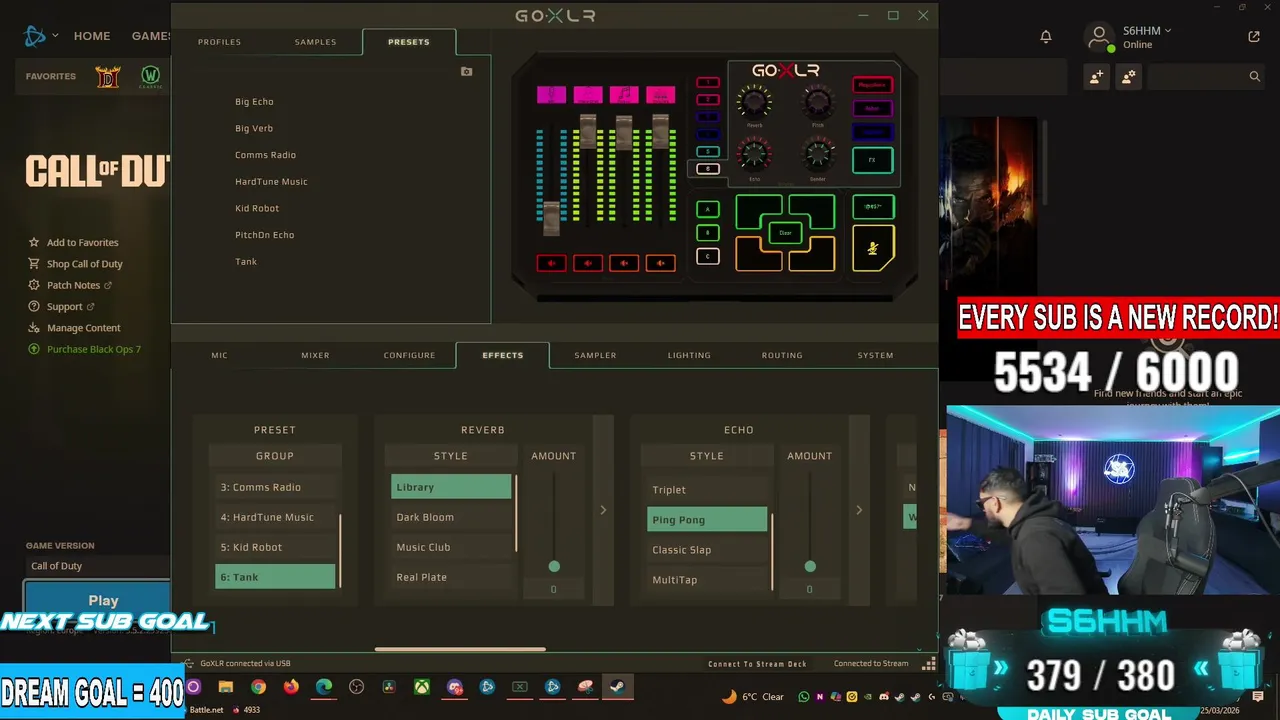Open the Samples tab
The image size is (1280, 720).
tap(315, 42)
